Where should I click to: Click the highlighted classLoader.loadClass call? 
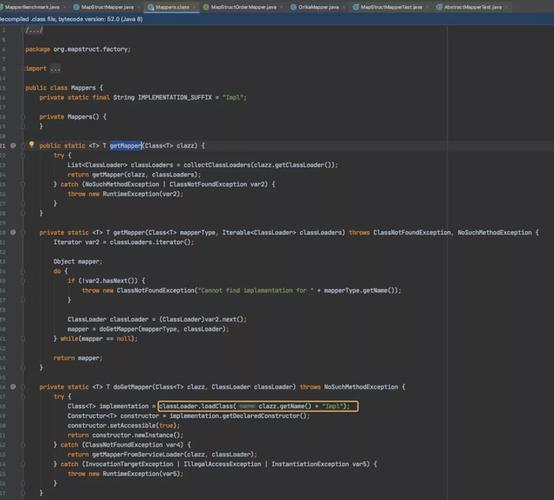(258, 406)
